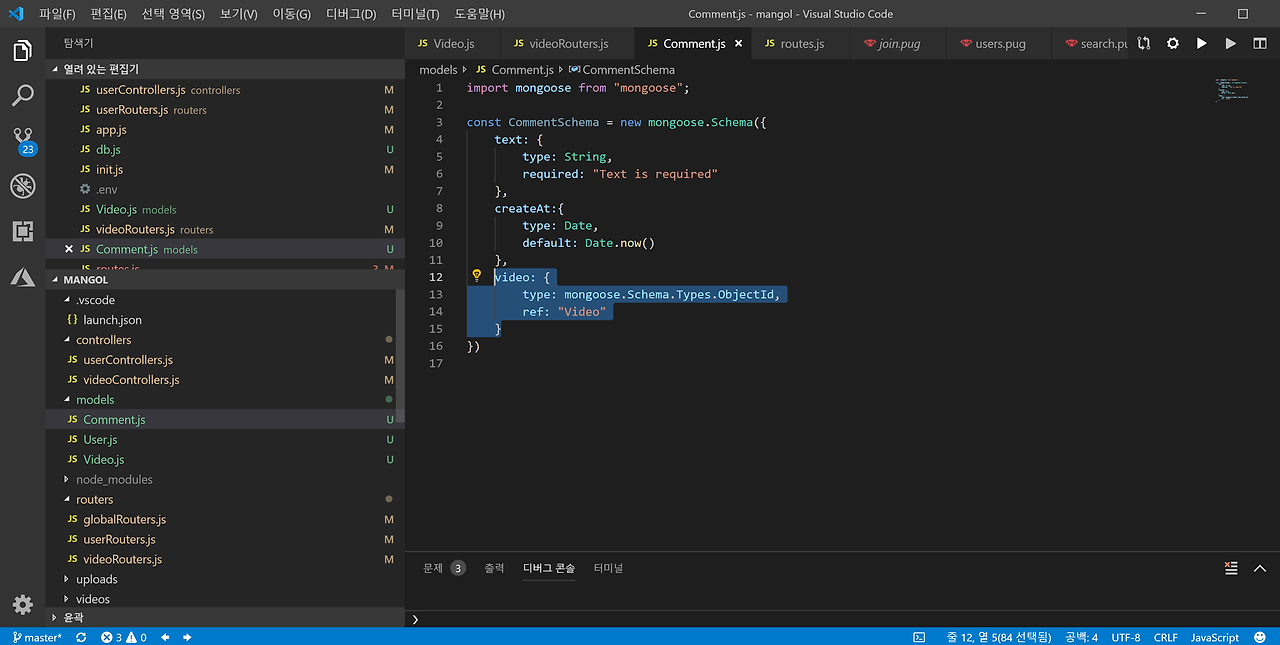Open the Debug view in activity bar
The image size is (1280, 645).
(22, 185)
